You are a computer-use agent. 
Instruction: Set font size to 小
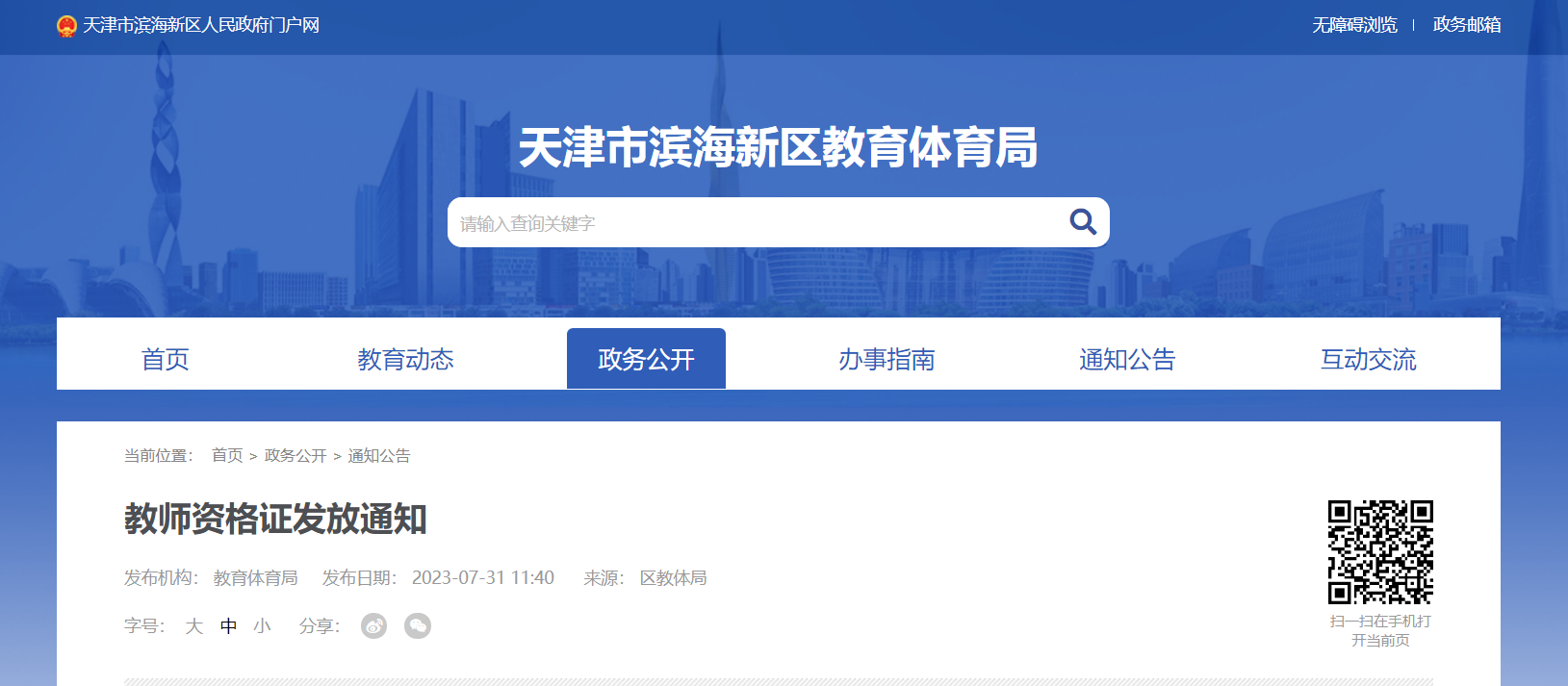click(262, 626)
